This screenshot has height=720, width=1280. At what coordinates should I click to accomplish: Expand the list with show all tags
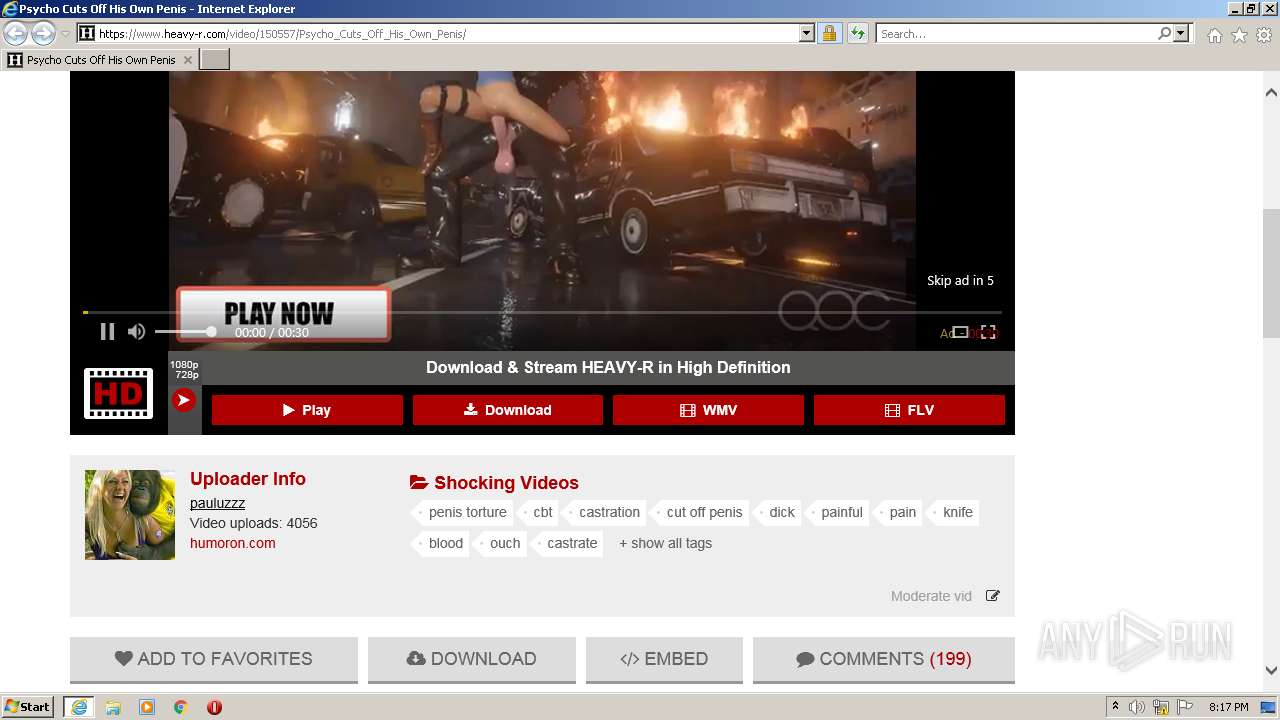tap(666, 543)
